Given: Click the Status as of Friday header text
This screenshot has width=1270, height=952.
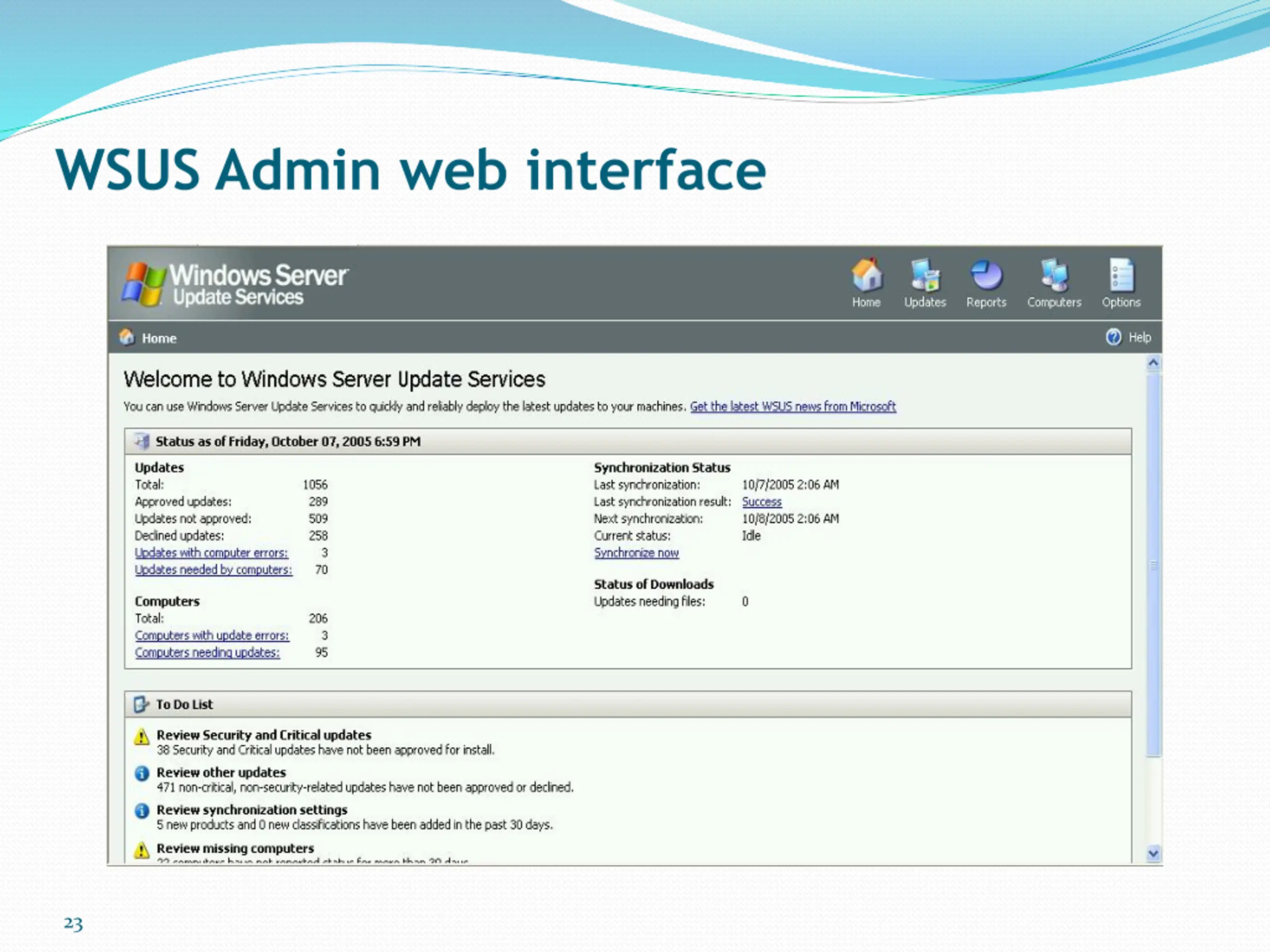Looking at the screenshot, I should click(x=288, y=441).
